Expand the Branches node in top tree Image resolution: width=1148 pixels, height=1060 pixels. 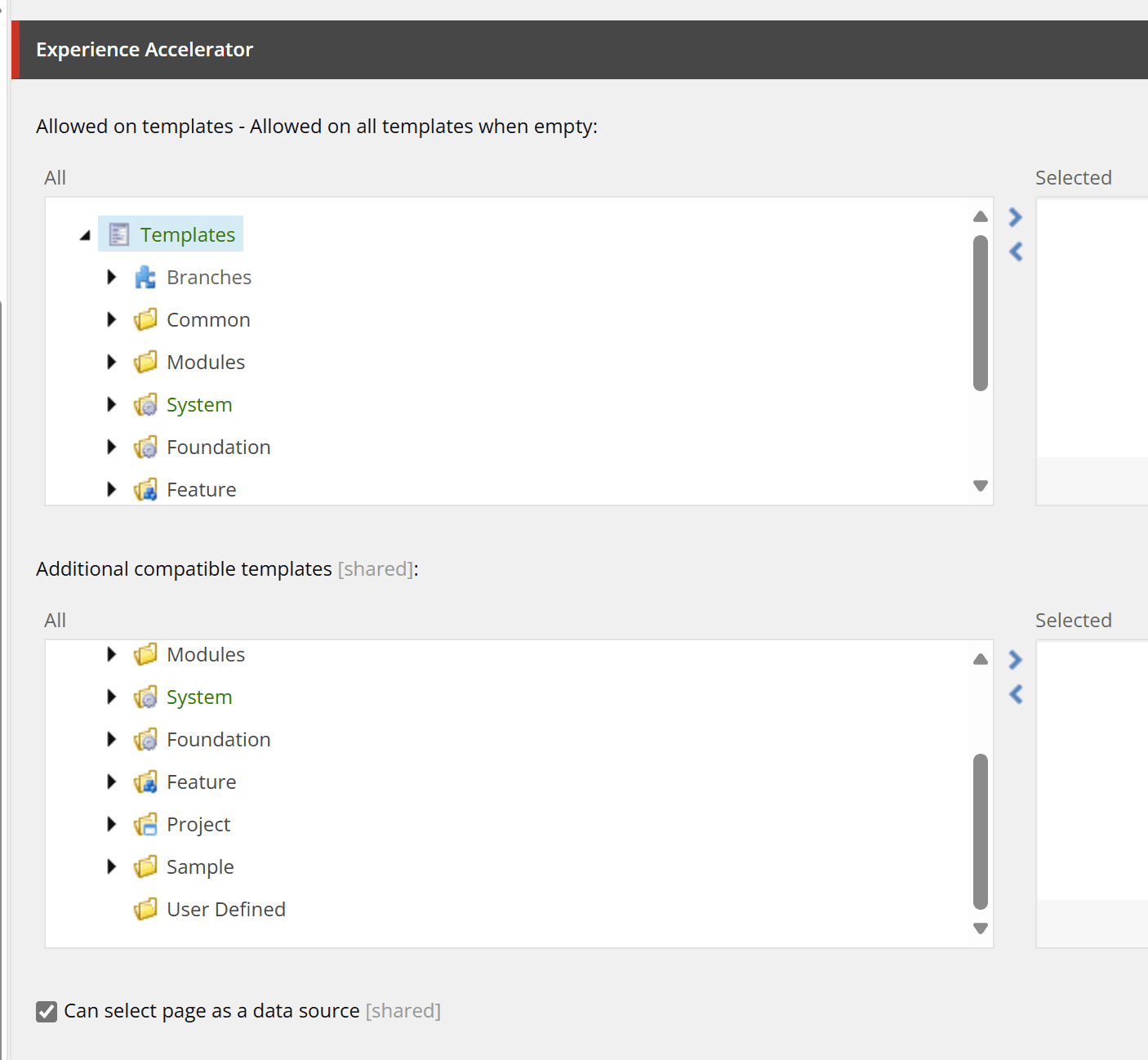tap(112, 277)
